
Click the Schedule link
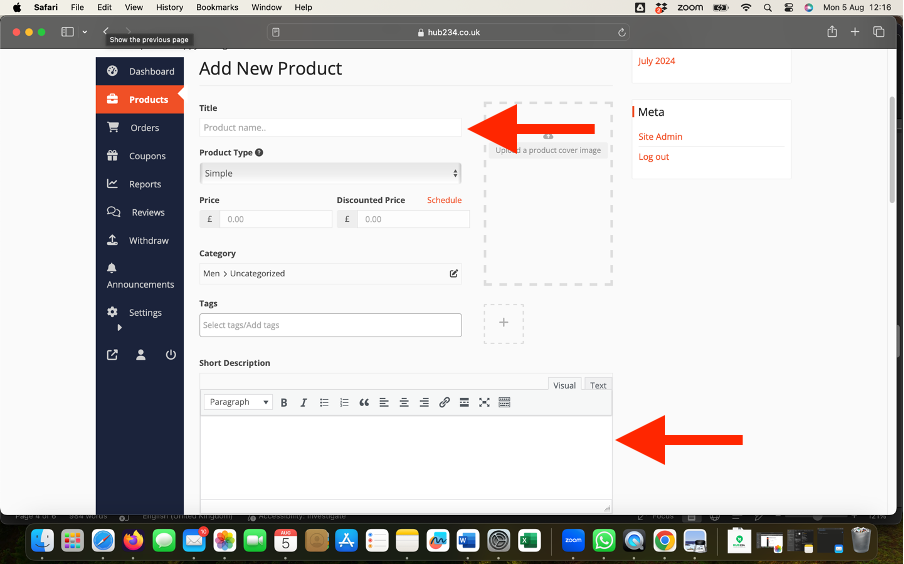click(x=444, y=200)
